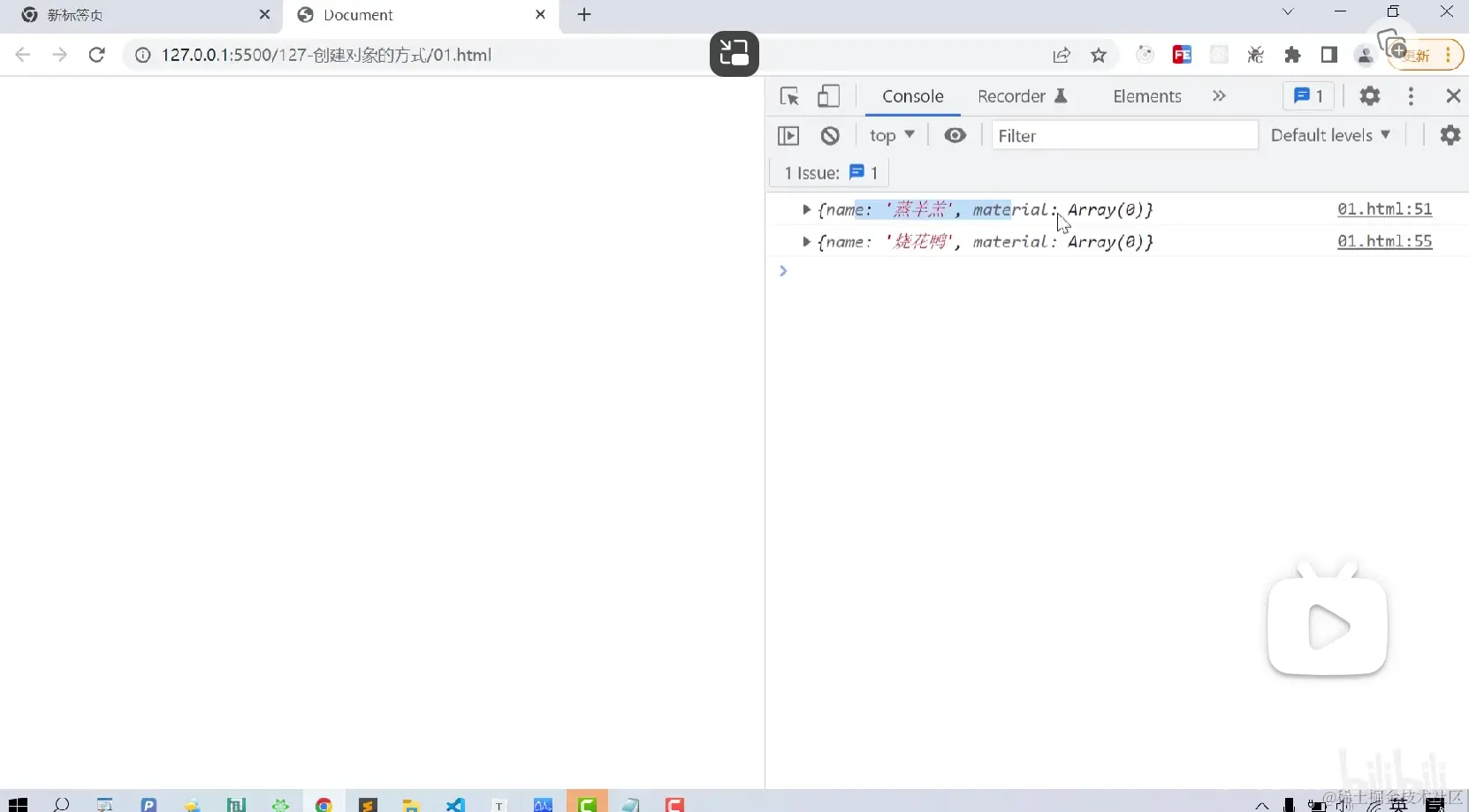The image size is (1469, 812).
Task: Go forward to the next page
Action: 60,55
